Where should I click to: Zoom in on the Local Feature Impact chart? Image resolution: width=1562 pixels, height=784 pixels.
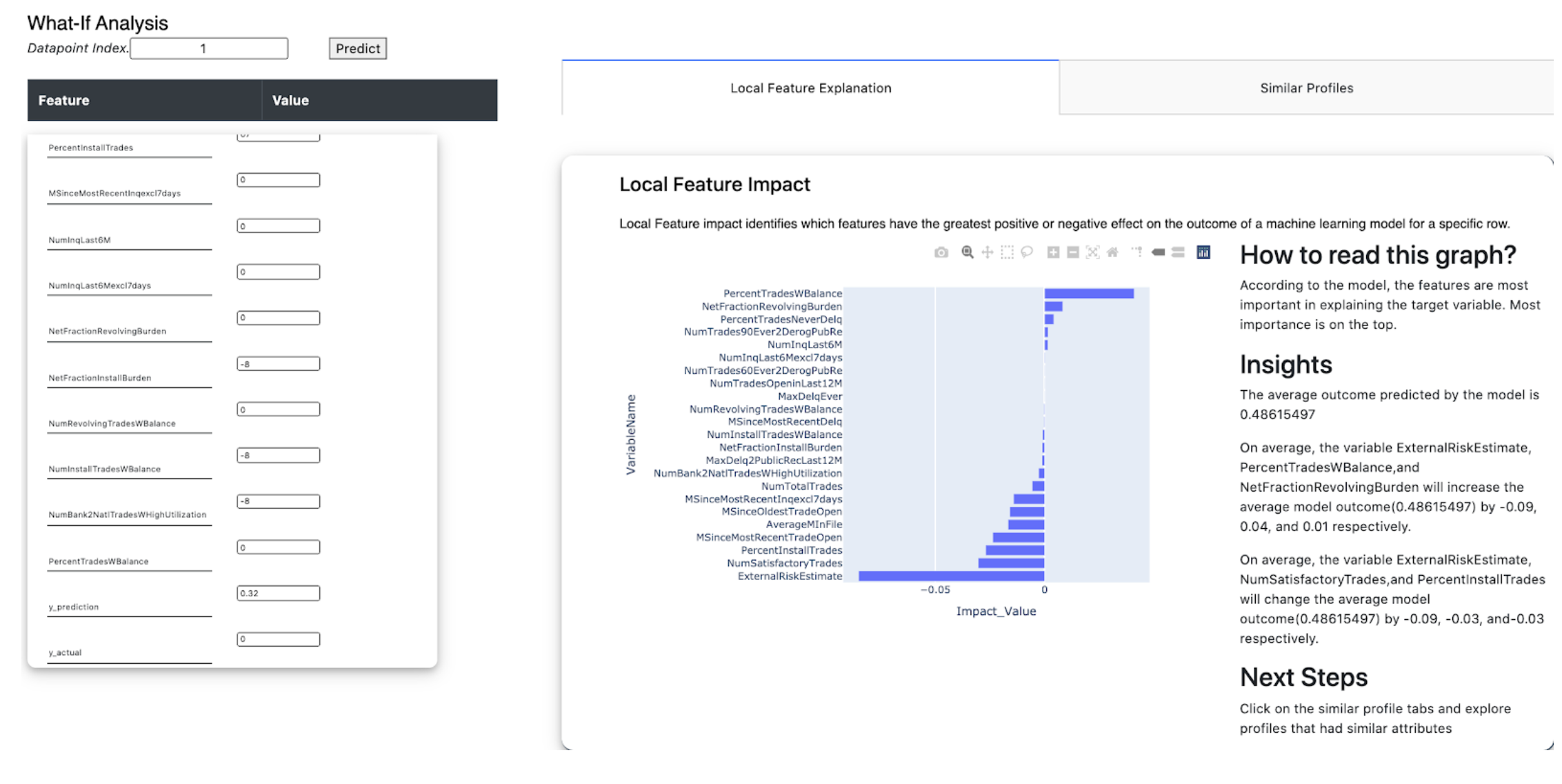tap(1053, 252)
